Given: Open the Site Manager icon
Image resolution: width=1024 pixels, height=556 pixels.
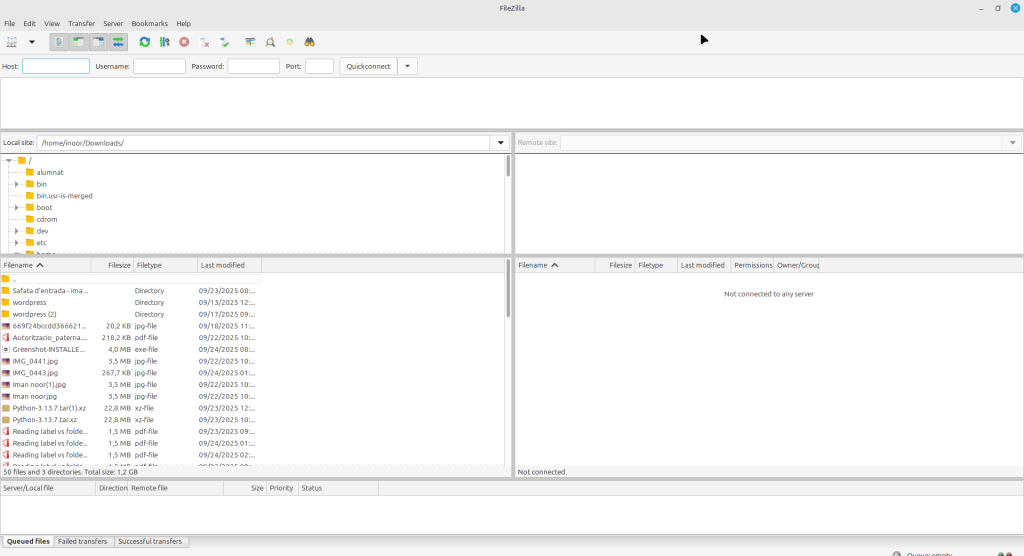Looking at the screenshot, I should [x=13, y=42].
